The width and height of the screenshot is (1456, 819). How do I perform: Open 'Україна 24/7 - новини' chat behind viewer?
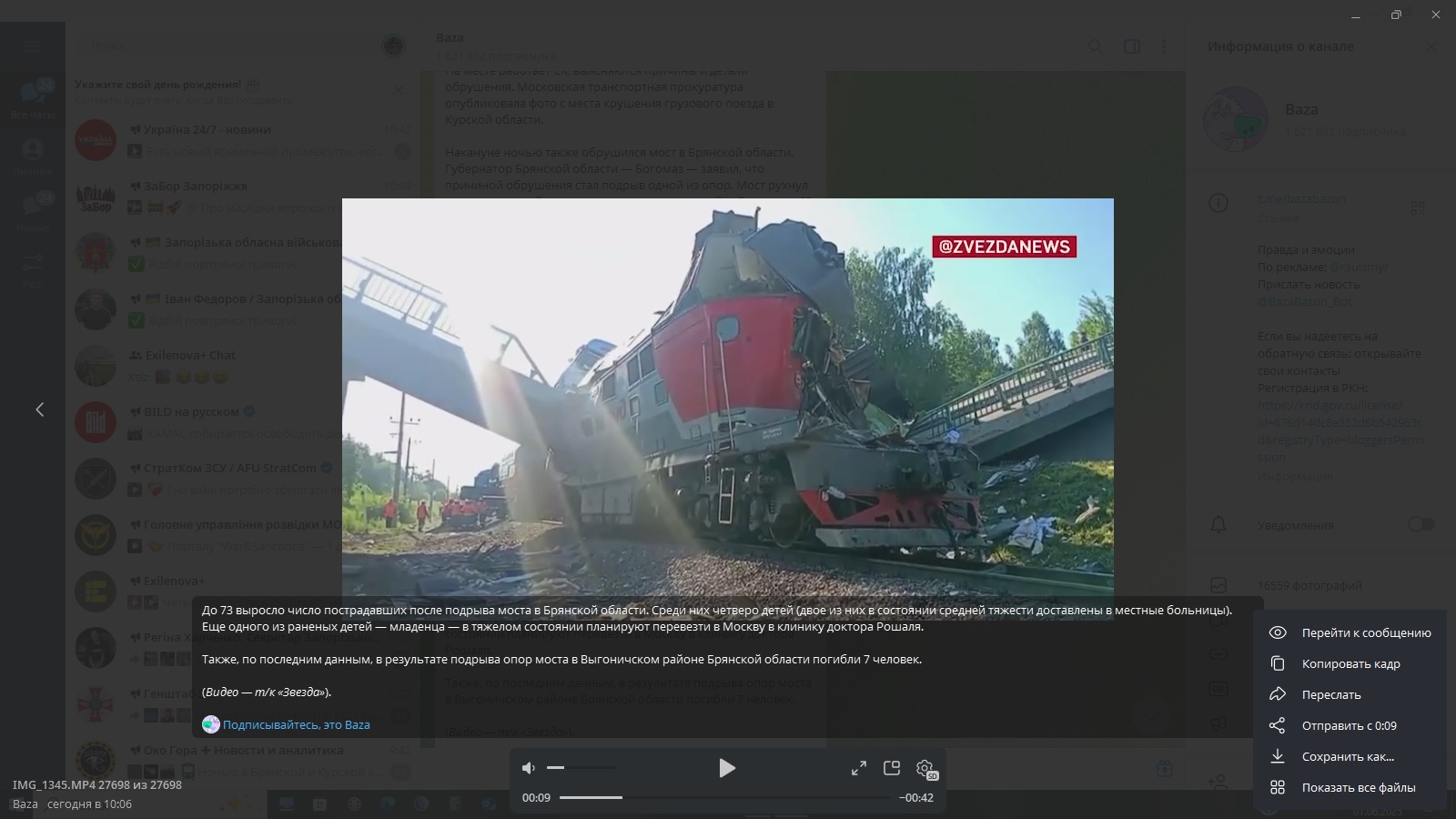pos(242,140)
